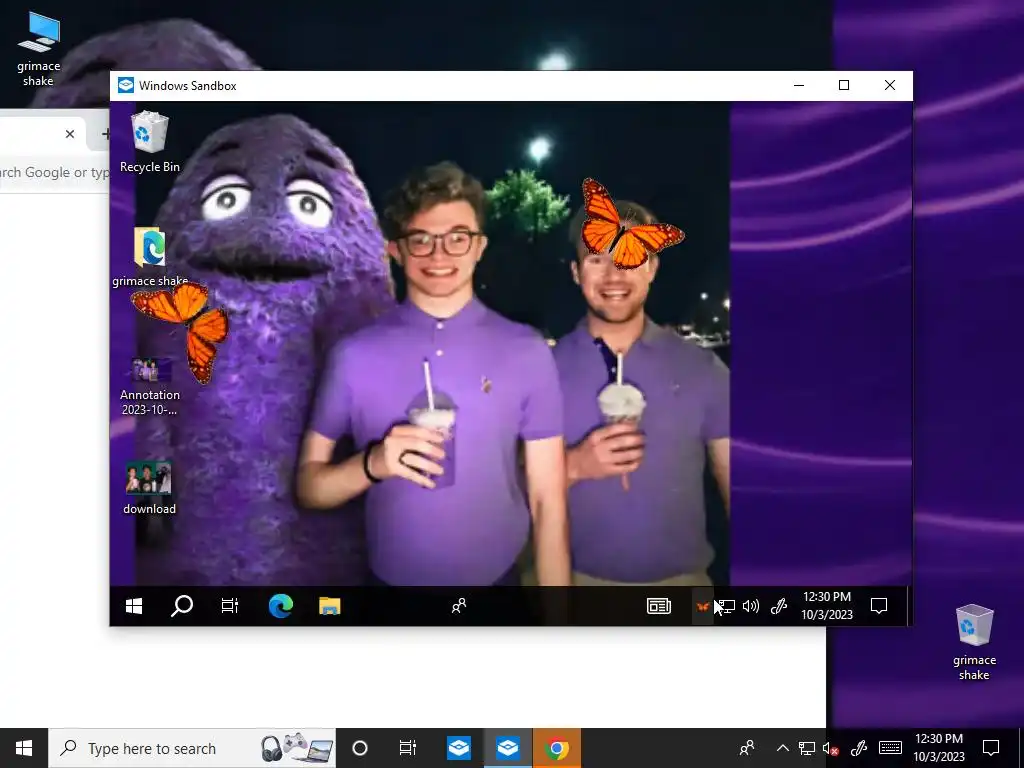This screenshot has height=768, width=1024.
Task: Select the host grimace shake computer icon
Action: click(x=39, y=49)
